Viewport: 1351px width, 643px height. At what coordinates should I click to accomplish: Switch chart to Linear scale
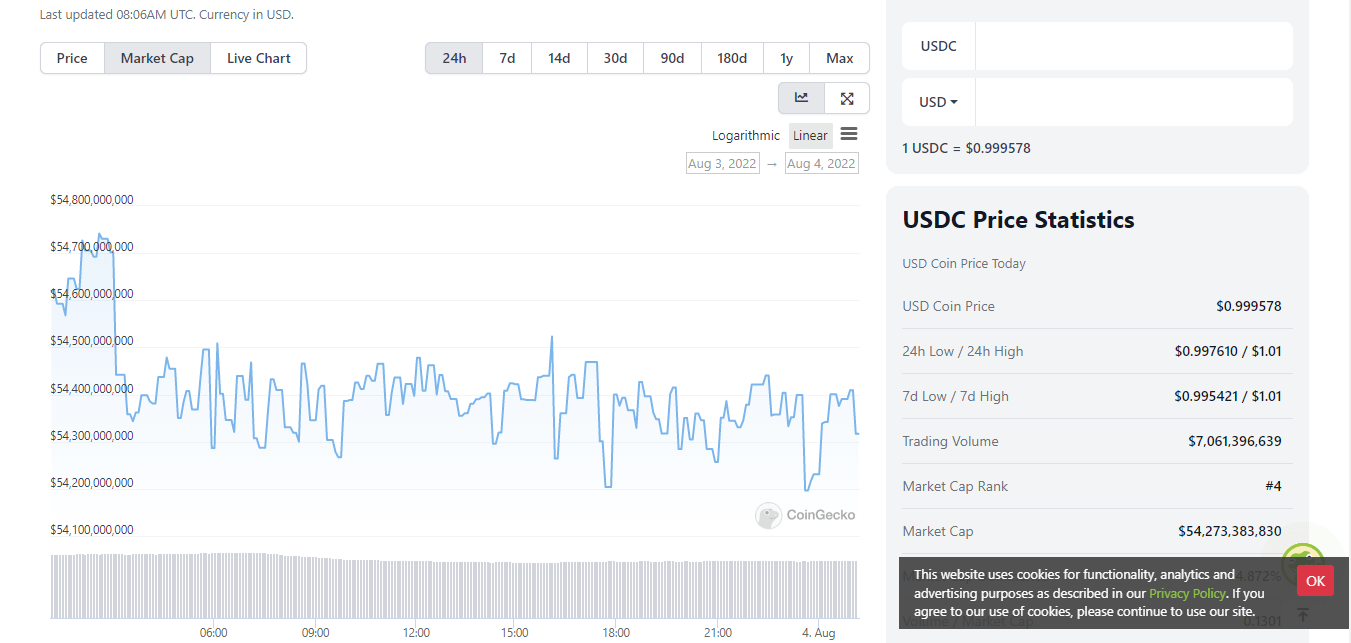pos(810,136)
